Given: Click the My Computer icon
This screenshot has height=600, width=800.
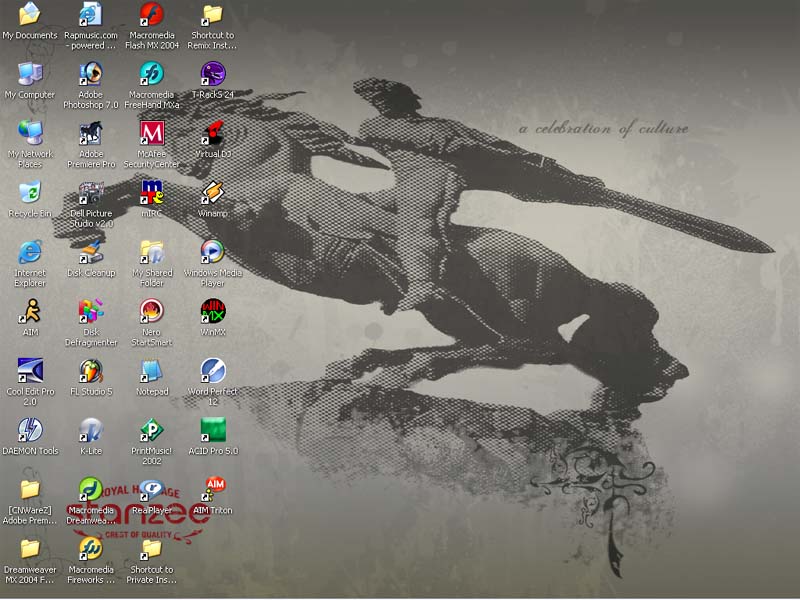Looking at the screenshot, I should pyautogui.click(x=30, y=74).
